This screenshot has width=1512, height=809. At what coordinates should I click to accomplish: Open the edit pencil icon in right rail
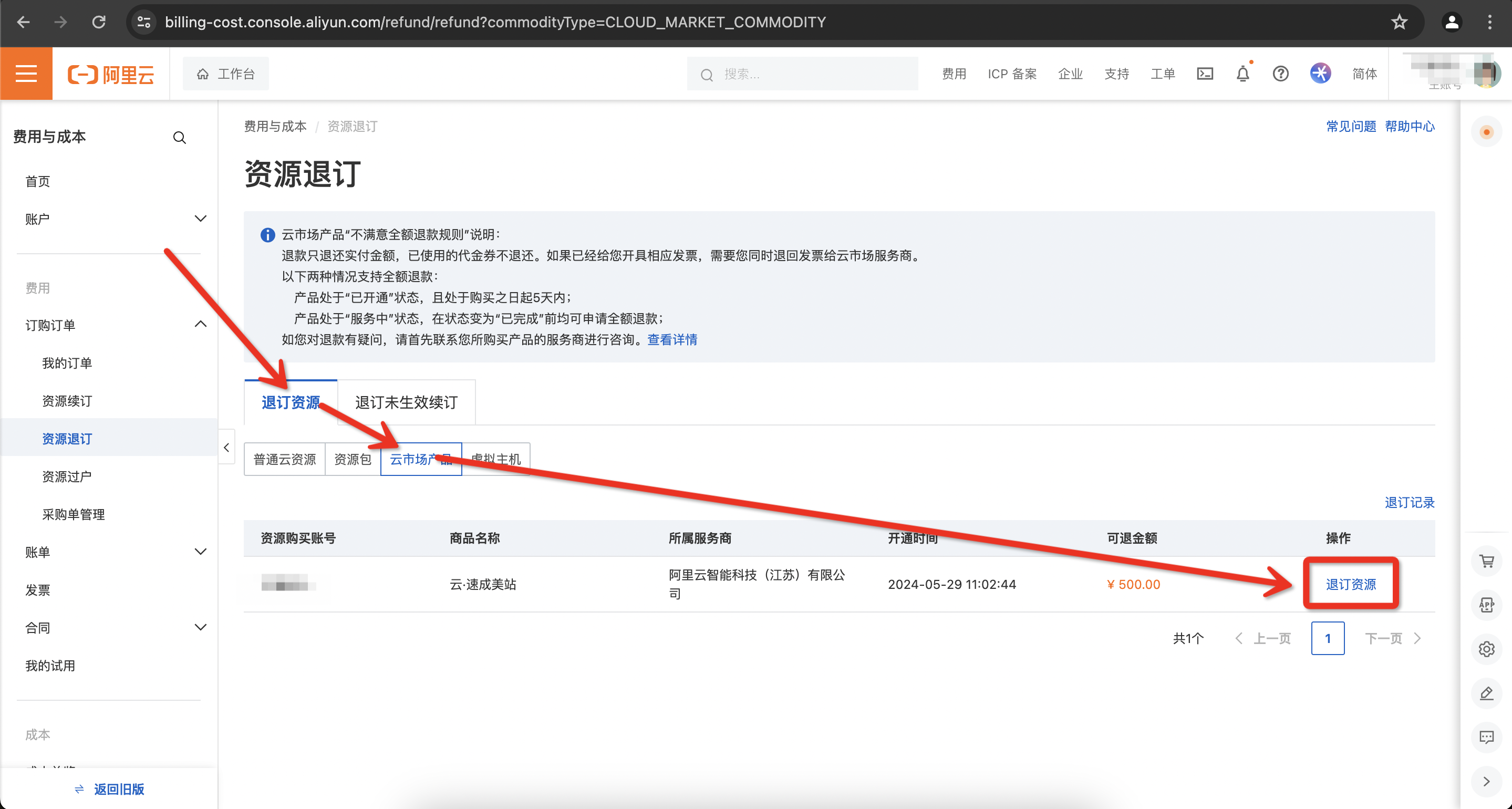(1487, 693)
